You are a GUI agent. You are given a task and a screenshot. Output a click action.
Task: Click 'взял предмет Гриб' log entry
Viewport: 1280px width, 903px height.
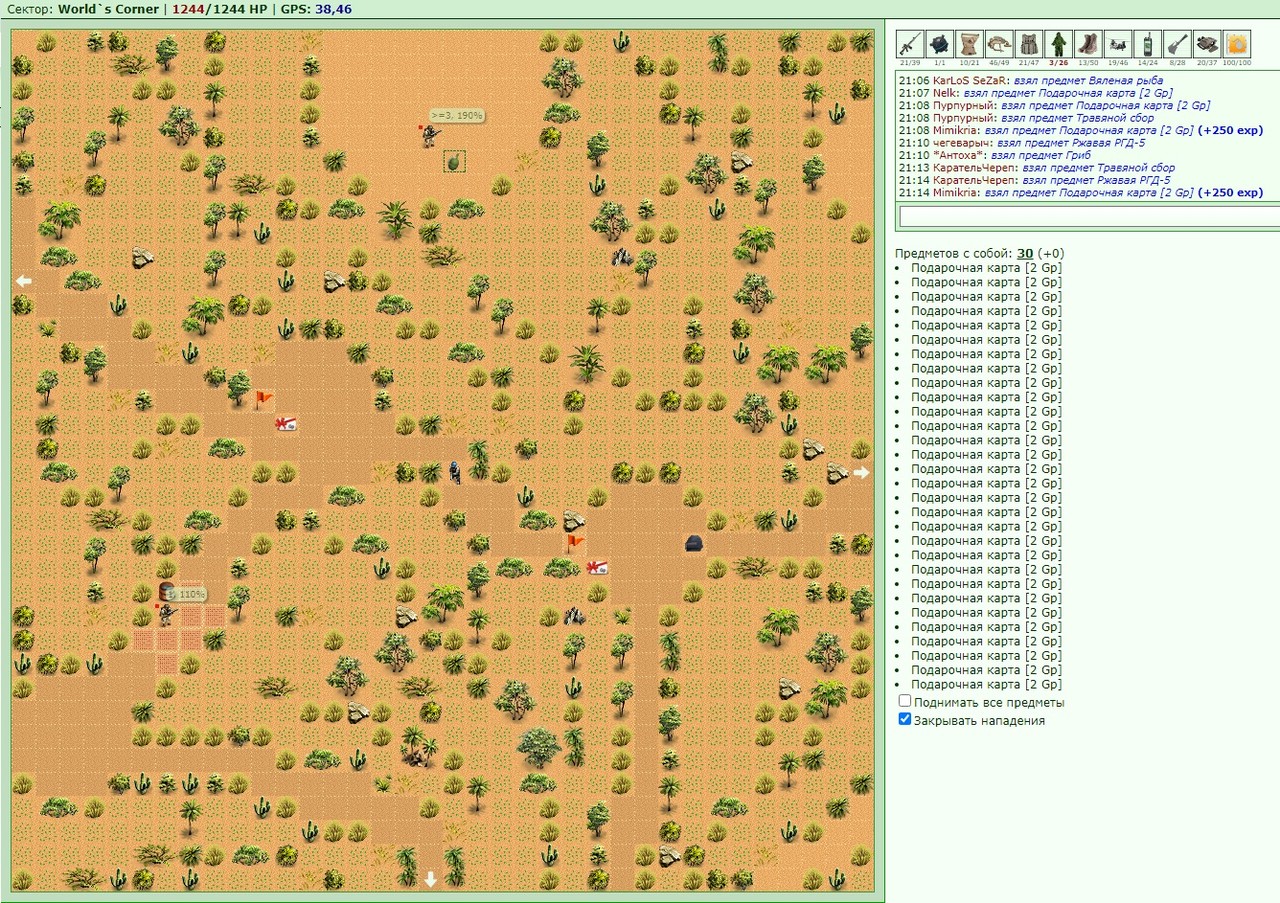click(x=1043, y=155)
